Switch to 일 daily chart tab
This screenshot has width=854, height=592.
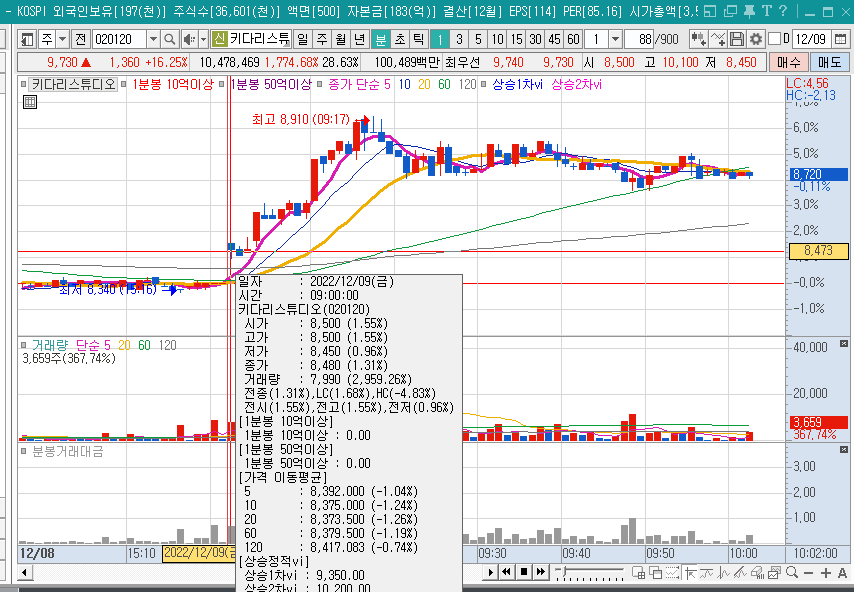(302, 39)
